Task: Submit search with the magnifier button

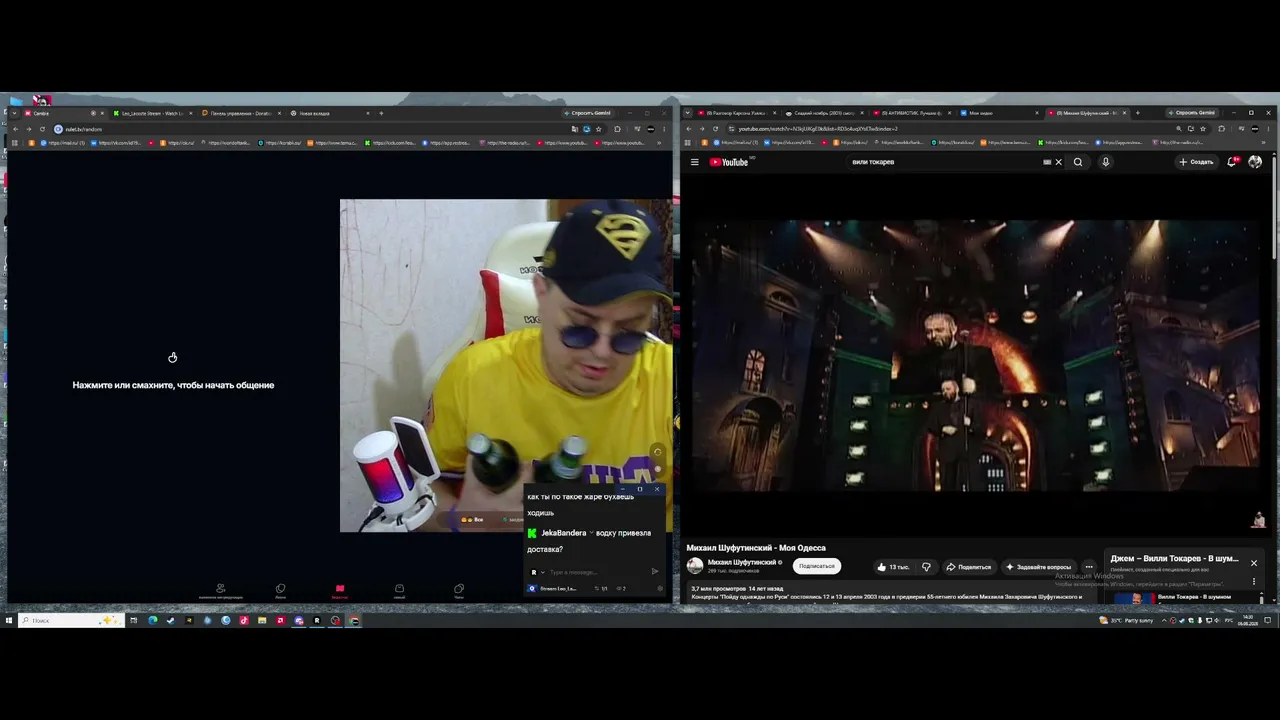Action: pos(1078,162)
